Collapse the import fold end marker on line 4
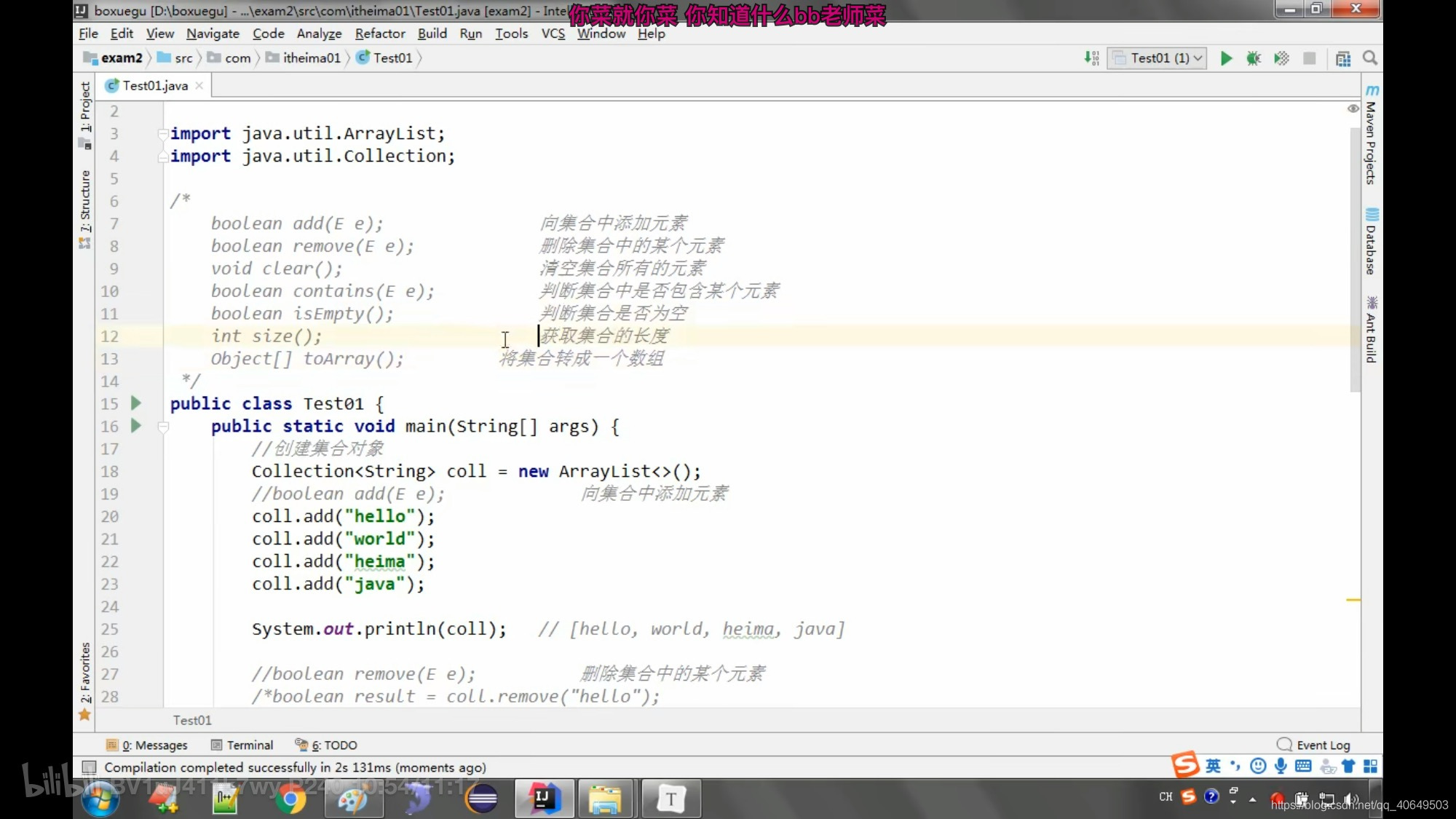 (x=163, y=157)
